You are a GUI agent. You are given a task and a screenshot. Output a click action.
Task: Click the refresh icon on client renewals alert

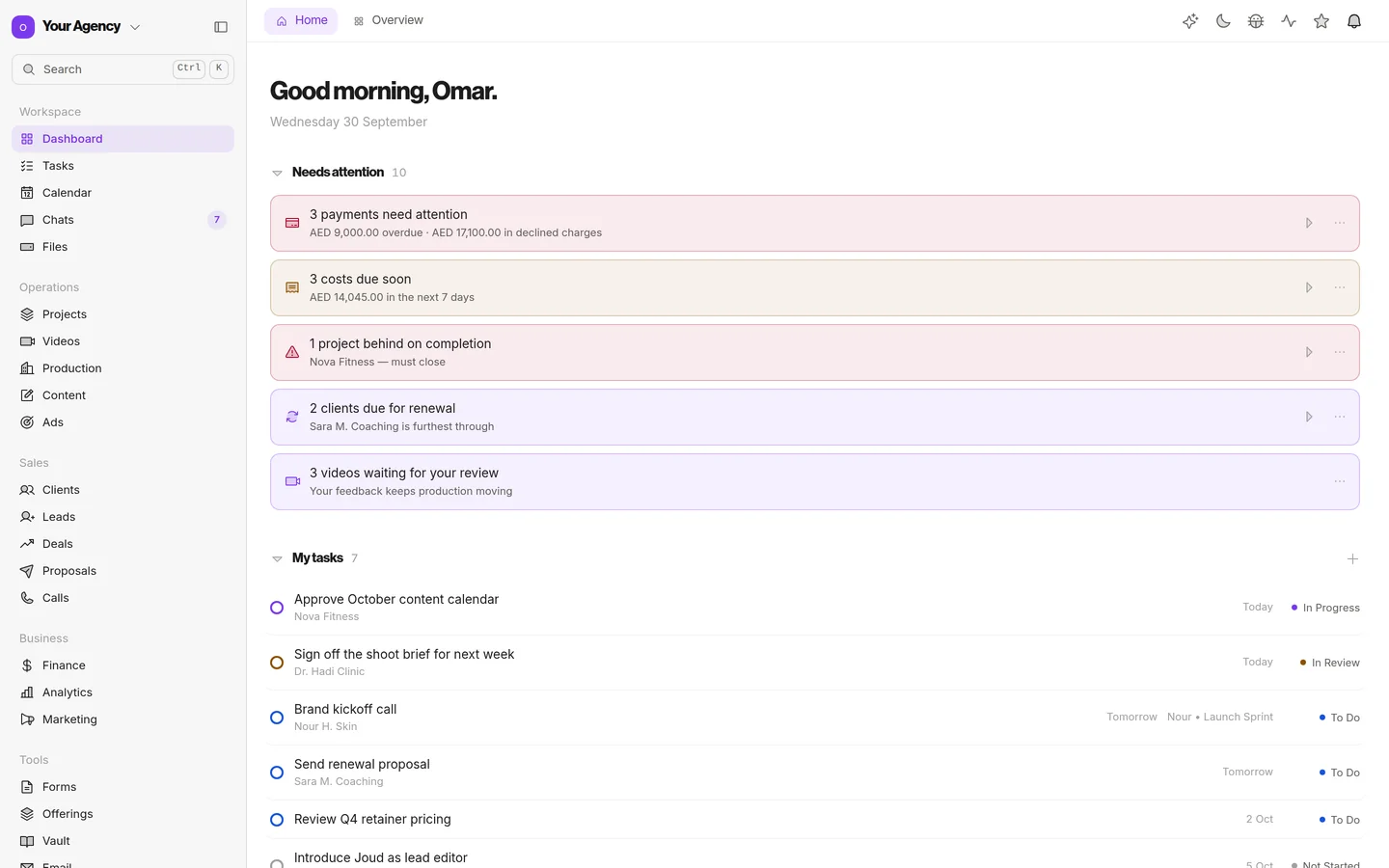292,418
